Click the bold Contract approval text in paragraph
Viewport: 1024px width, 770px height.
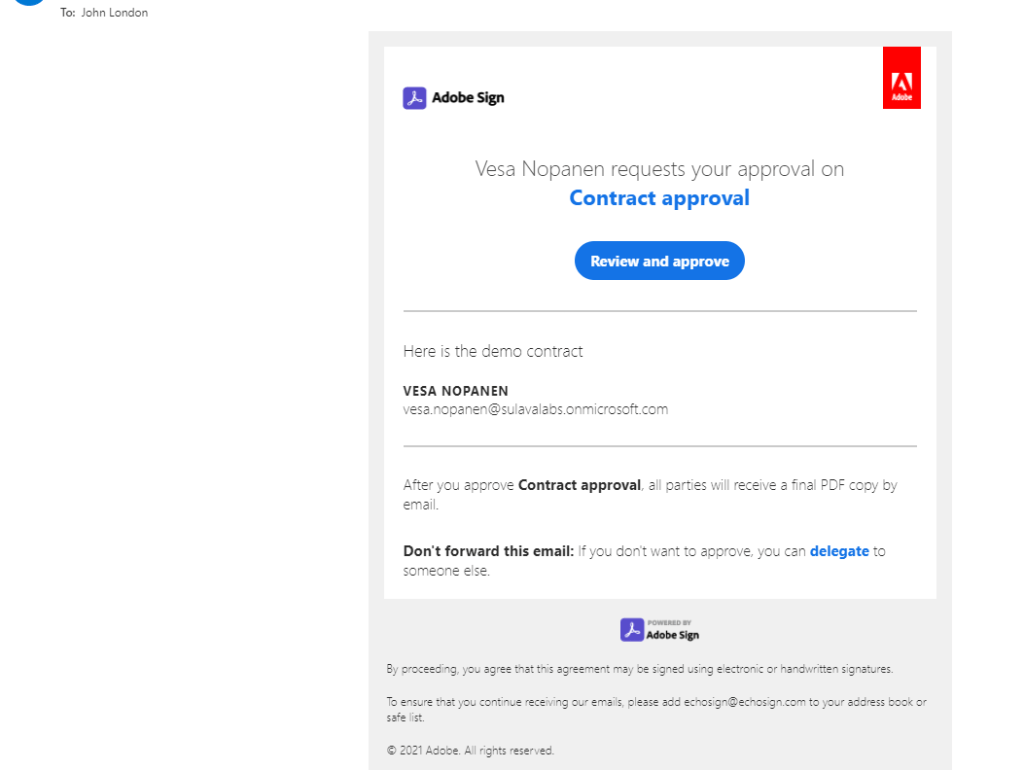[579, 485]
